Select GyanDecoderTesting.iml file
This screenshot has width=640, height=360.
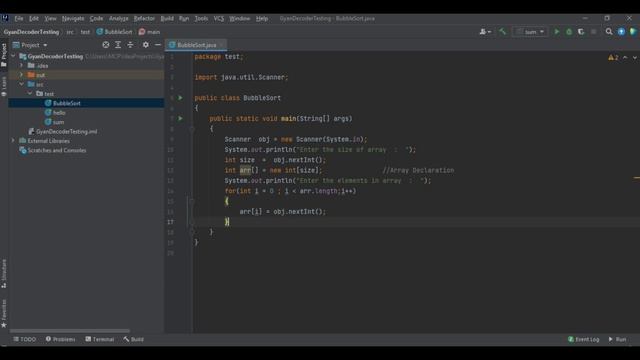67,131
